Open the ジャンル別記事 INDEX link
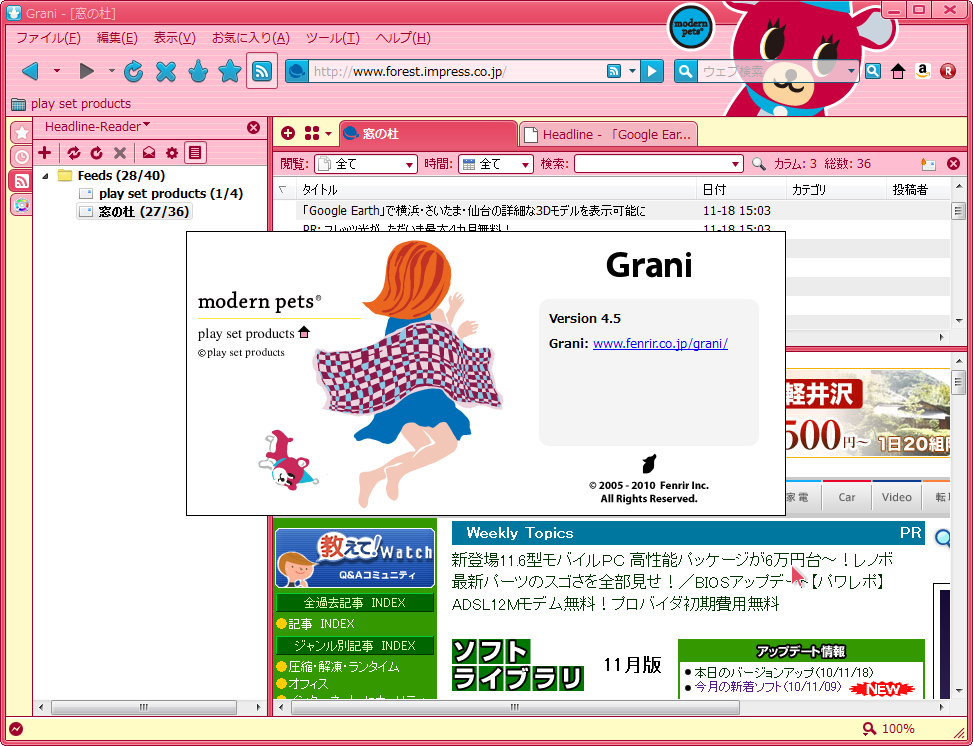This screenshot has height=746, width=973. coord(355,645)
